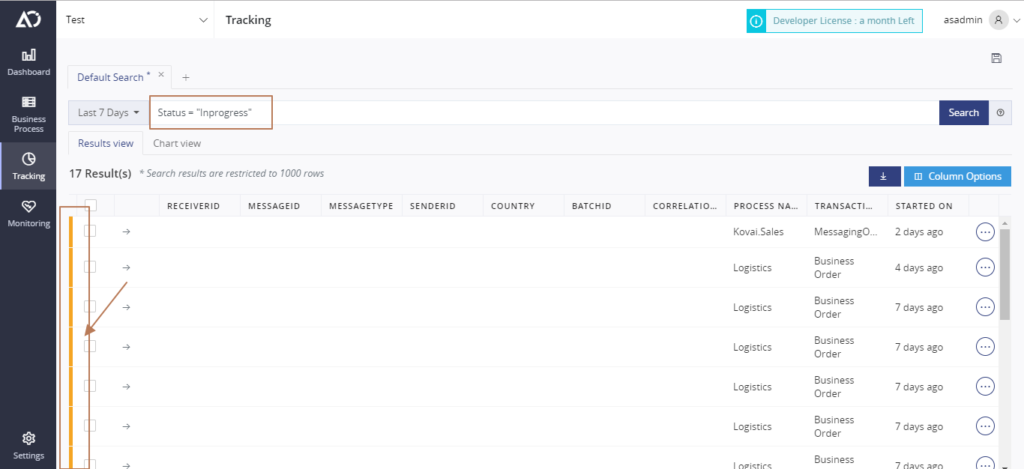
Task: Click the download results icon button
Action: click(x=883, y=176)
